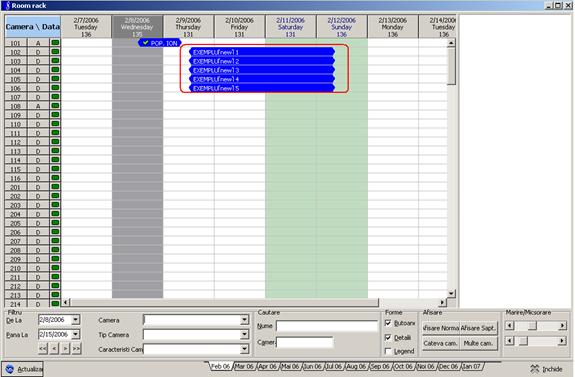Click the green status icon for room 108
575x377 pixels.
(x=55, y=106)
